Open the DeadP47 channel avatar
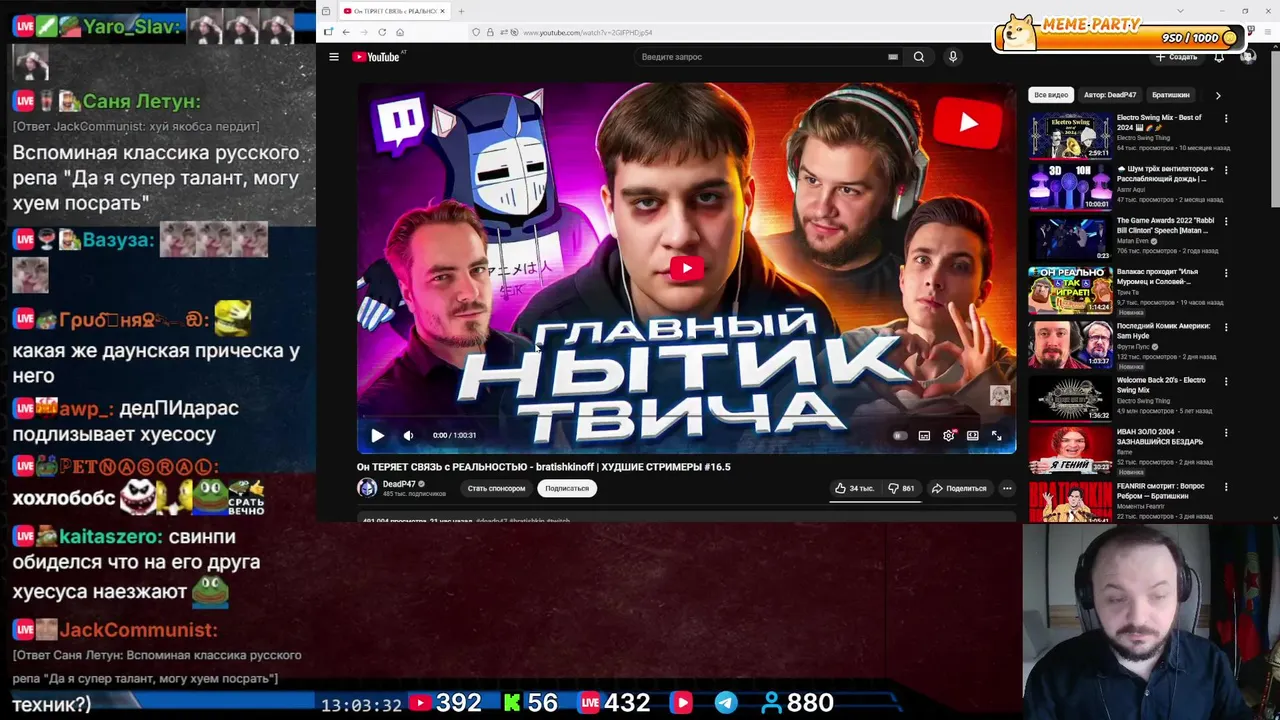The height and width of the screenshot is (720, 1280). [367, 488]
